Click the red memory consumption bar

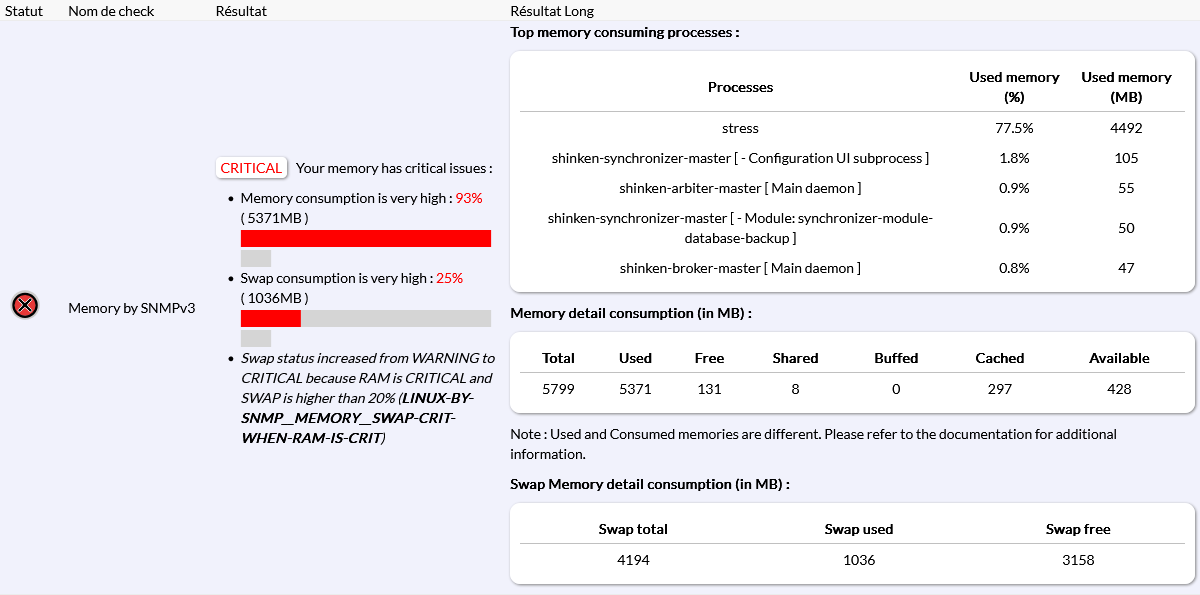pyautogui.click(x=365, y=238)
